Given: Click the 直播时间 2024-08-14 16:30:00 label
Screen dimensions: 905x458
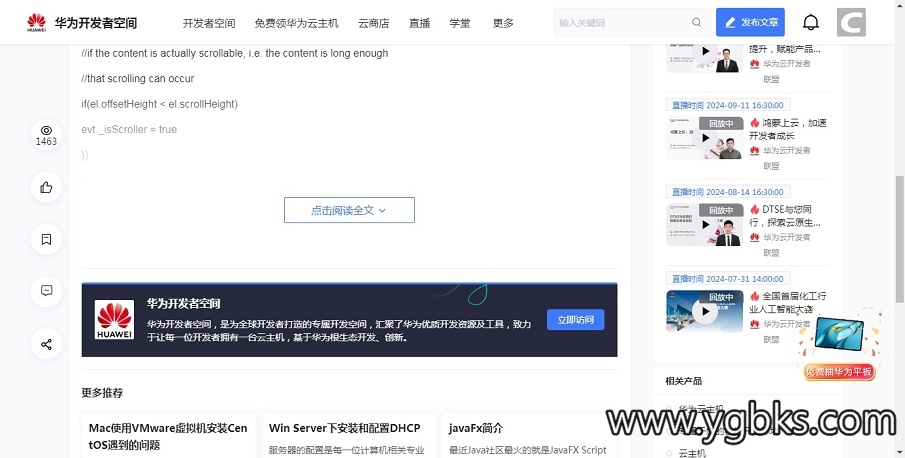Looking at the screenshot, I should (x=728, y=192).
